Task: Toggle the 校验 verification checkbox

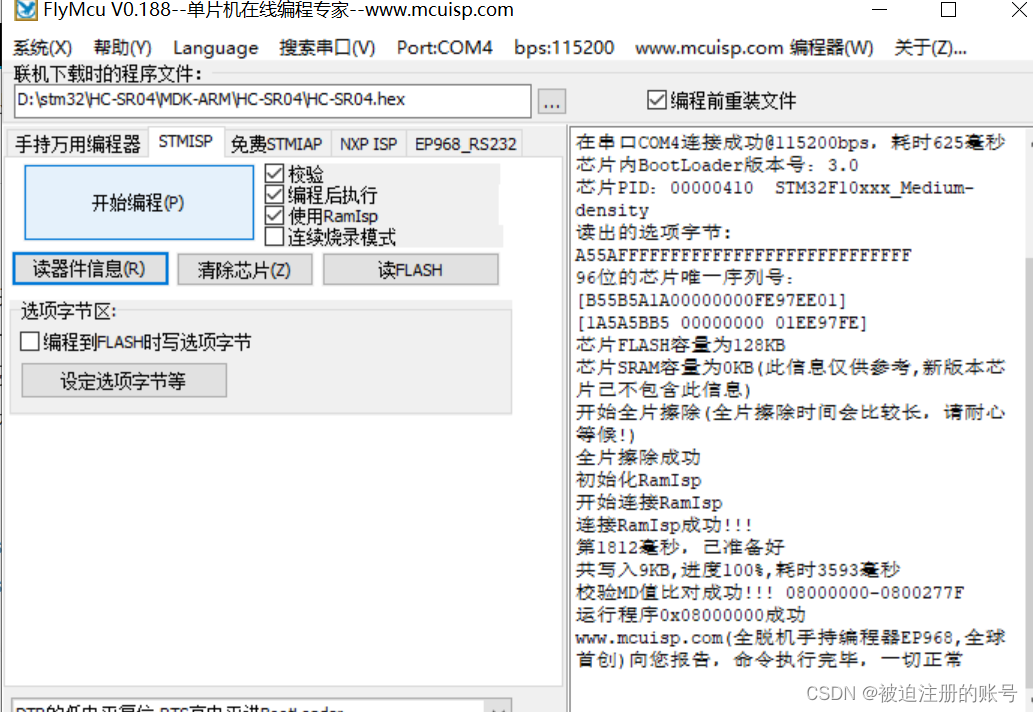Action: pyautogui.click(x=275, y=172)
